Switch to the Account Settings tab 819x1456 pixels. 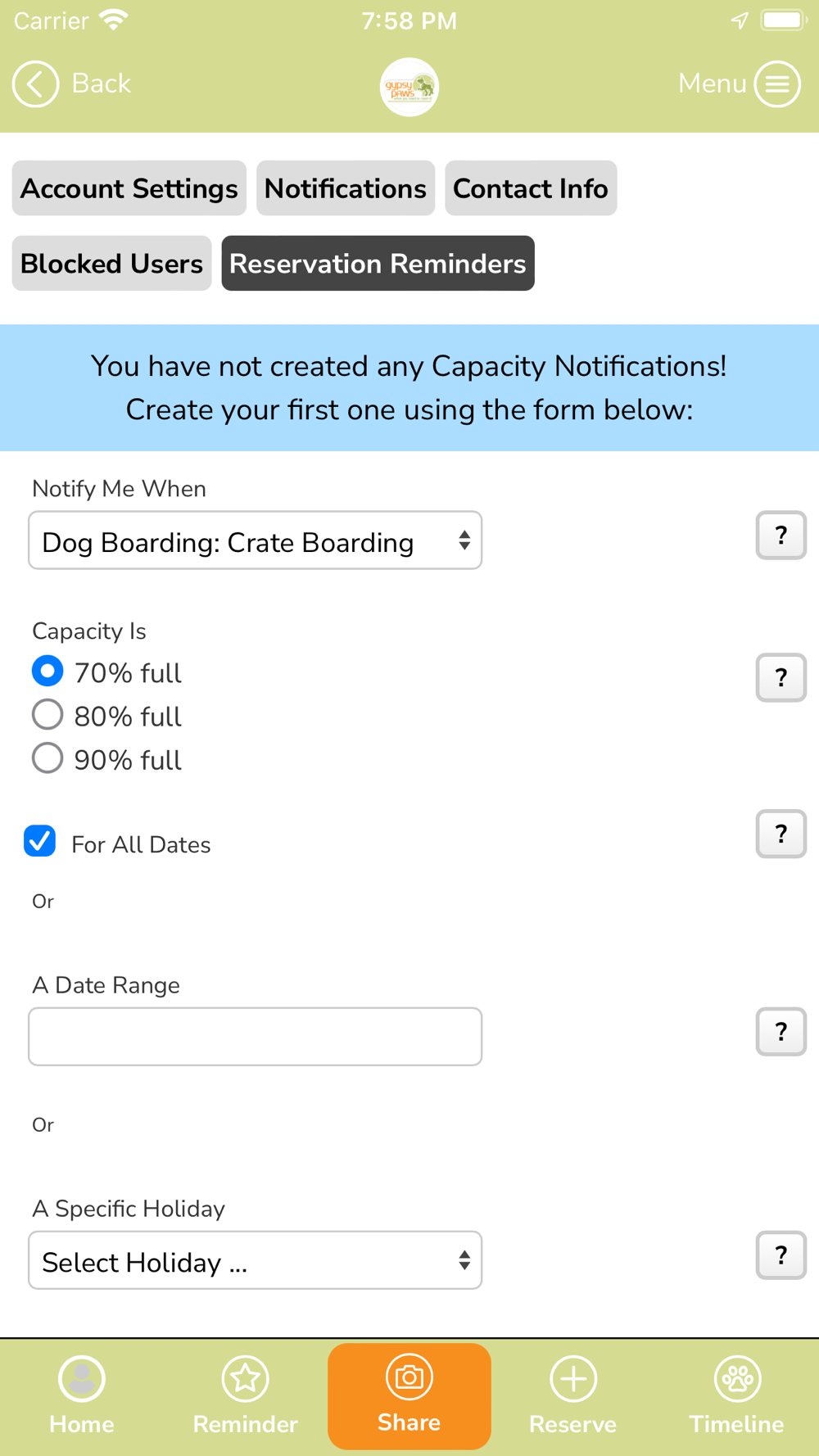pyautogui.click(x=129, y=188)
